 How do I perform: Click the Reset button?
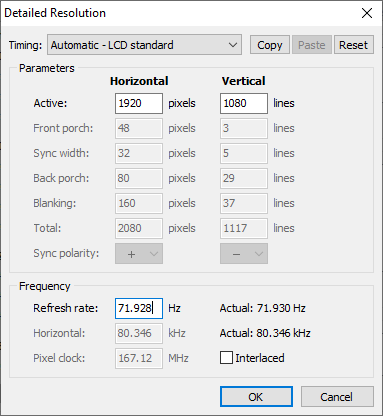click(x=353, y=45)
